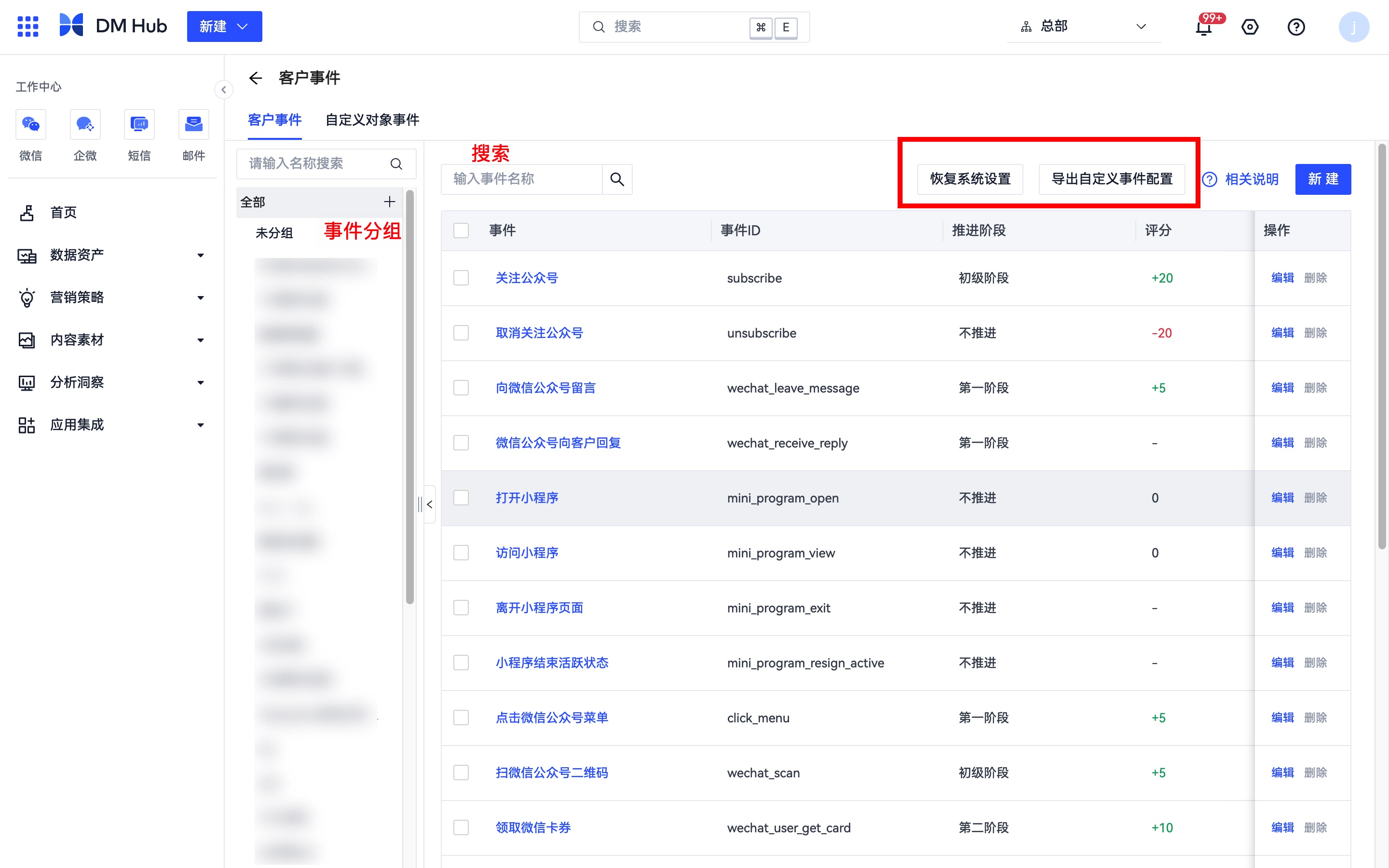The height and width of the screenshot is (868, 1389).
Task: Expand the 内容素材 menu arrow
Action: (200, 340)
